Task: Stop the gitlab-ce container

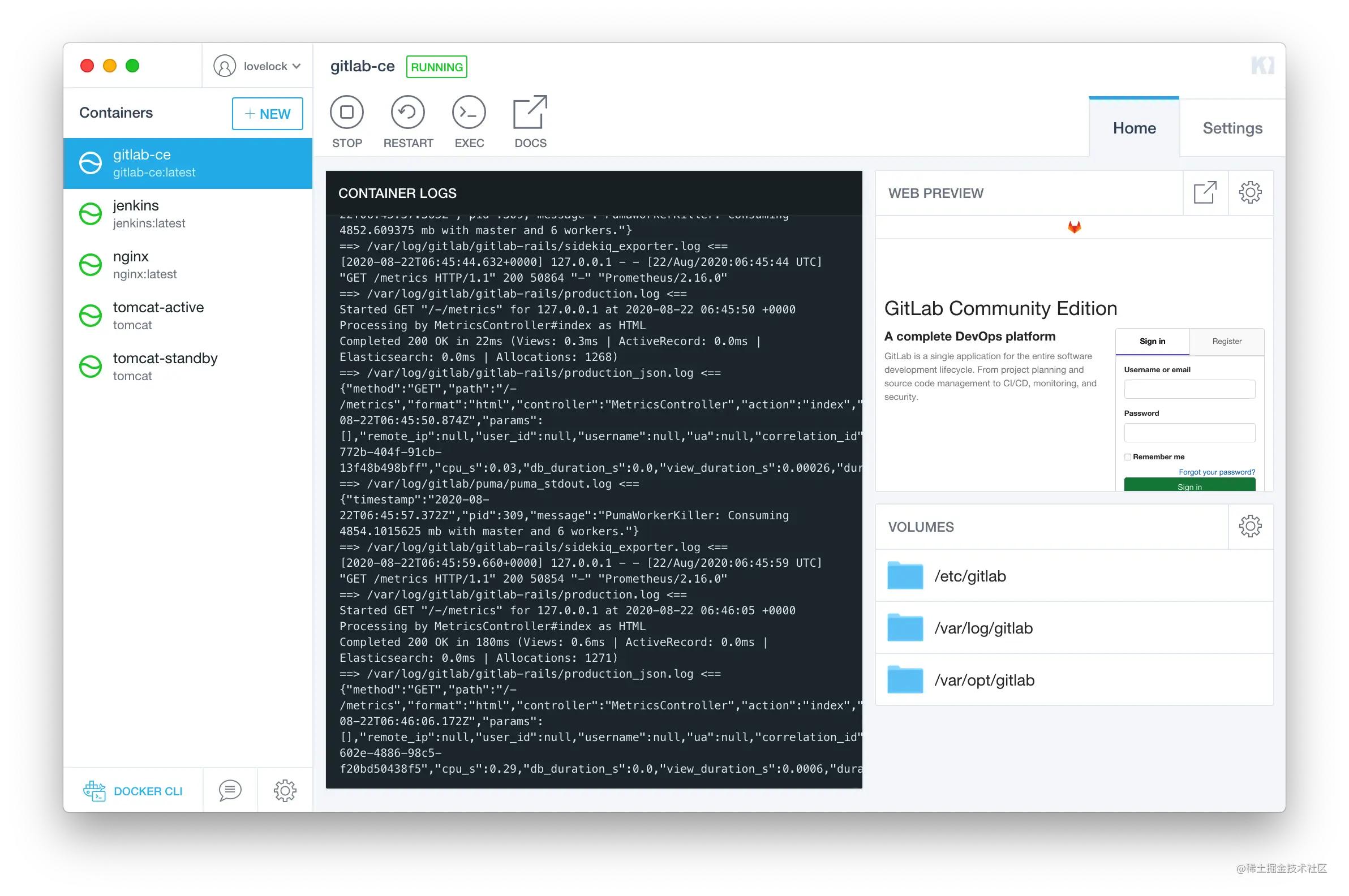Action: tap(346, 112)
